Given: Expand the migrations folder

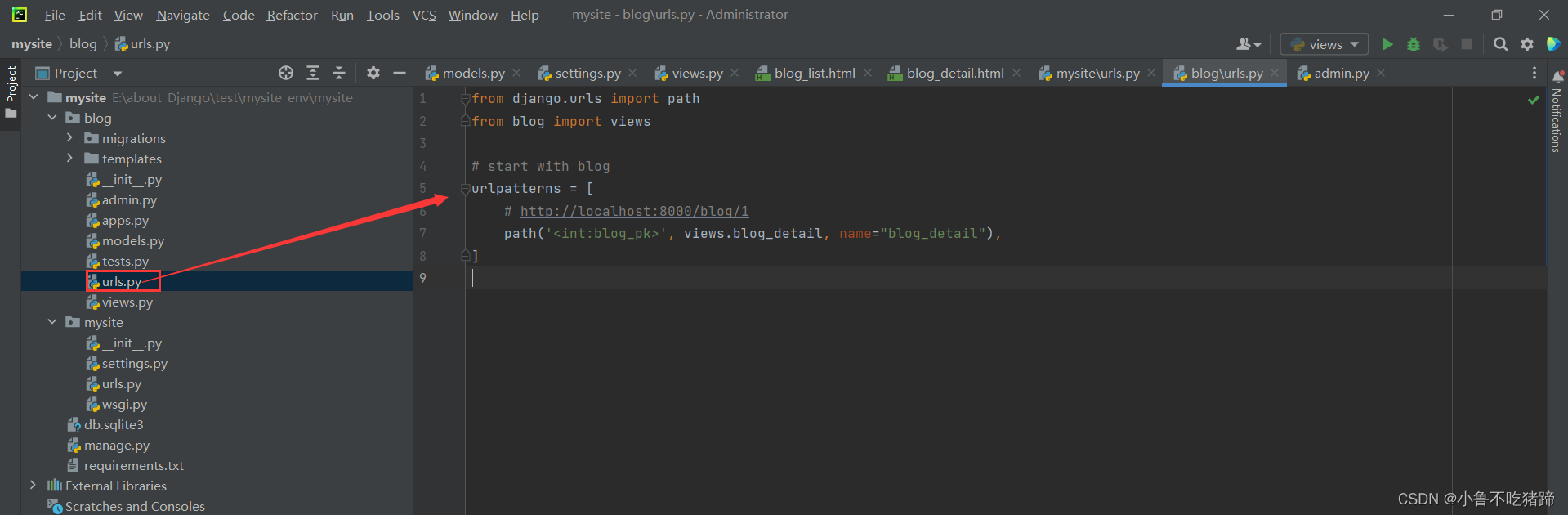Looking at the screenshot, I should pos(70,138).
